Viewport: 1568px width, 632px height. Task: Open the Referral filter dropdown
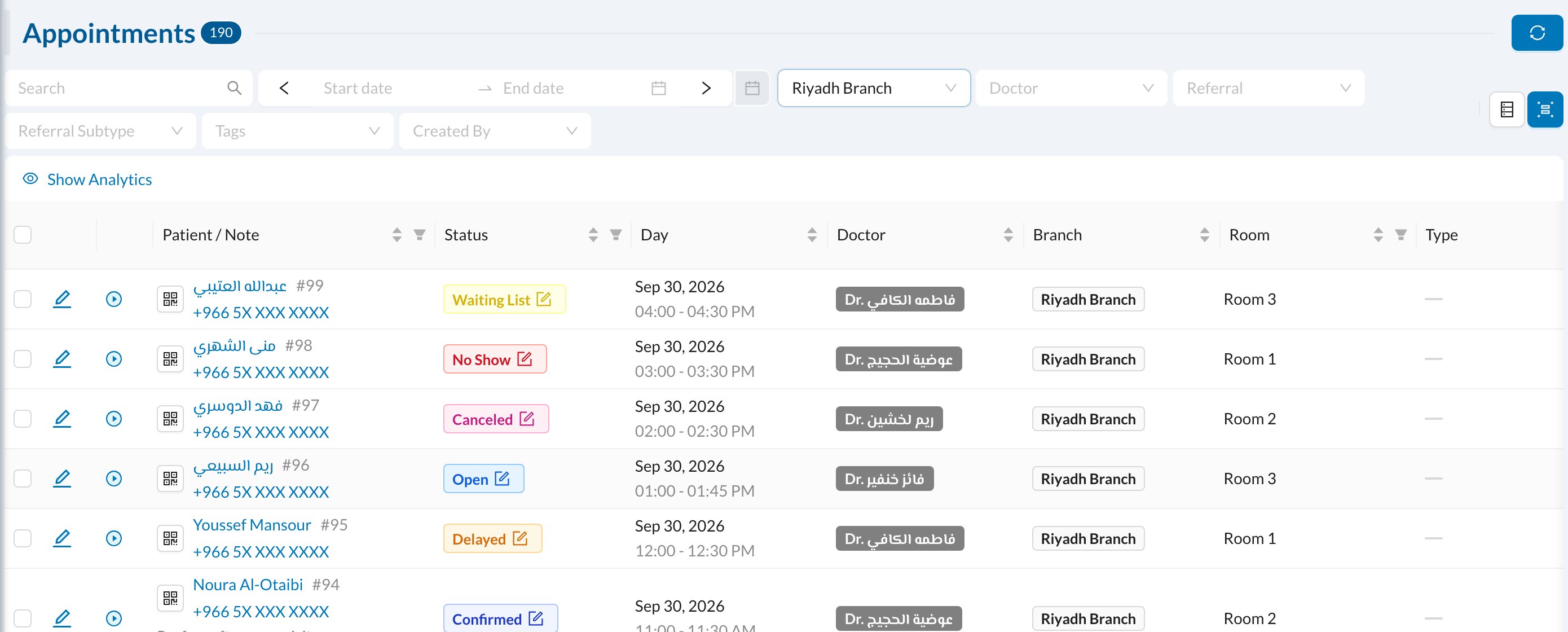pos(1268,88)
